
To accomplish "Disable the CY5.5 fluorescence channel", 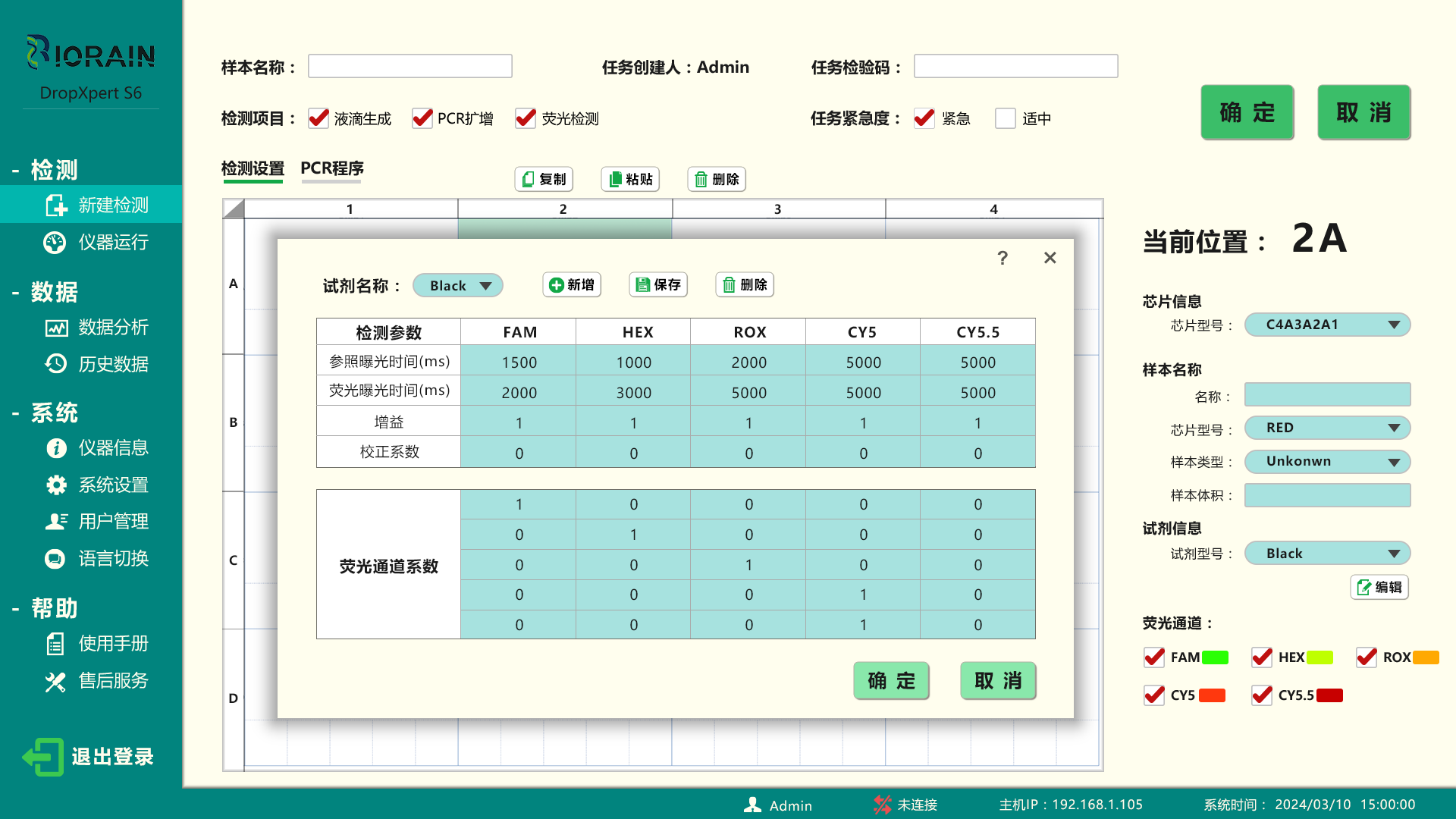I will [1261, 695].
